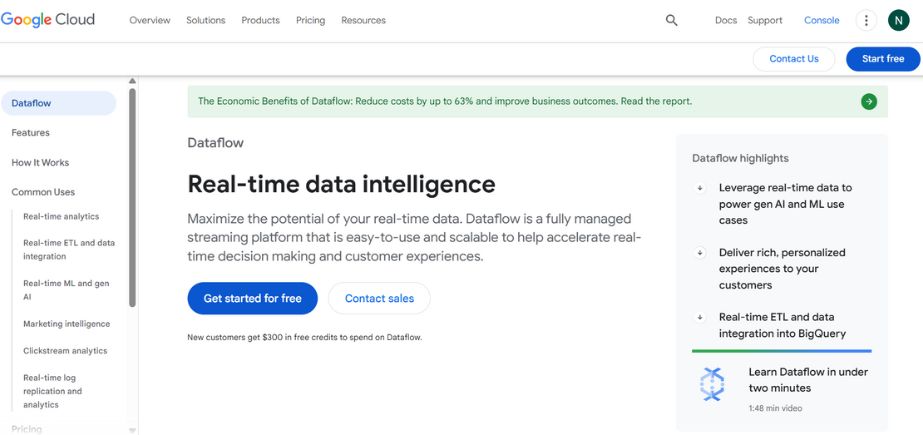Screen dimensions: 923x435
Task: Open the Solutions menu
Action: tap(205, 20)
